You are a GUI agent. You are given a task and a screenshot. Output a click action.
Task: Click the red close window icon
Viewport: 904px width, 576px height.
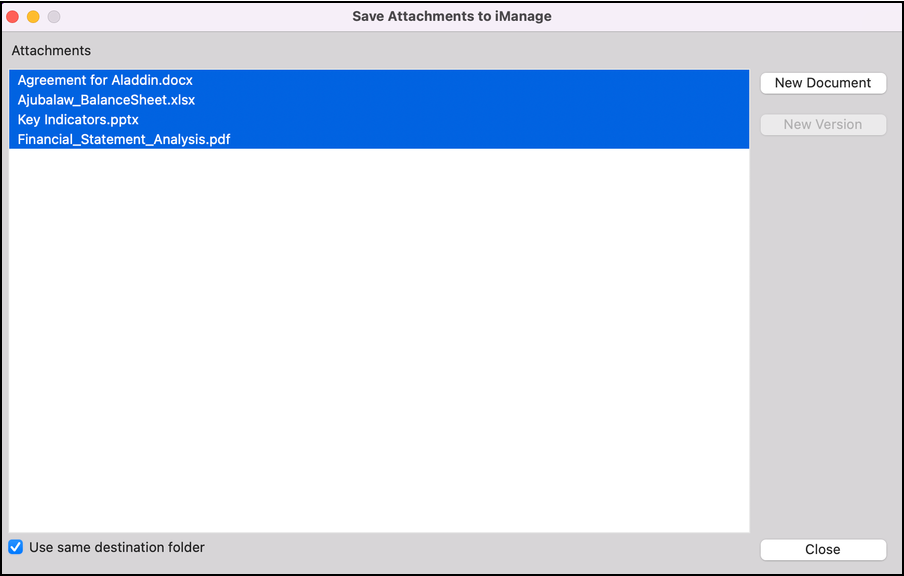16,16
